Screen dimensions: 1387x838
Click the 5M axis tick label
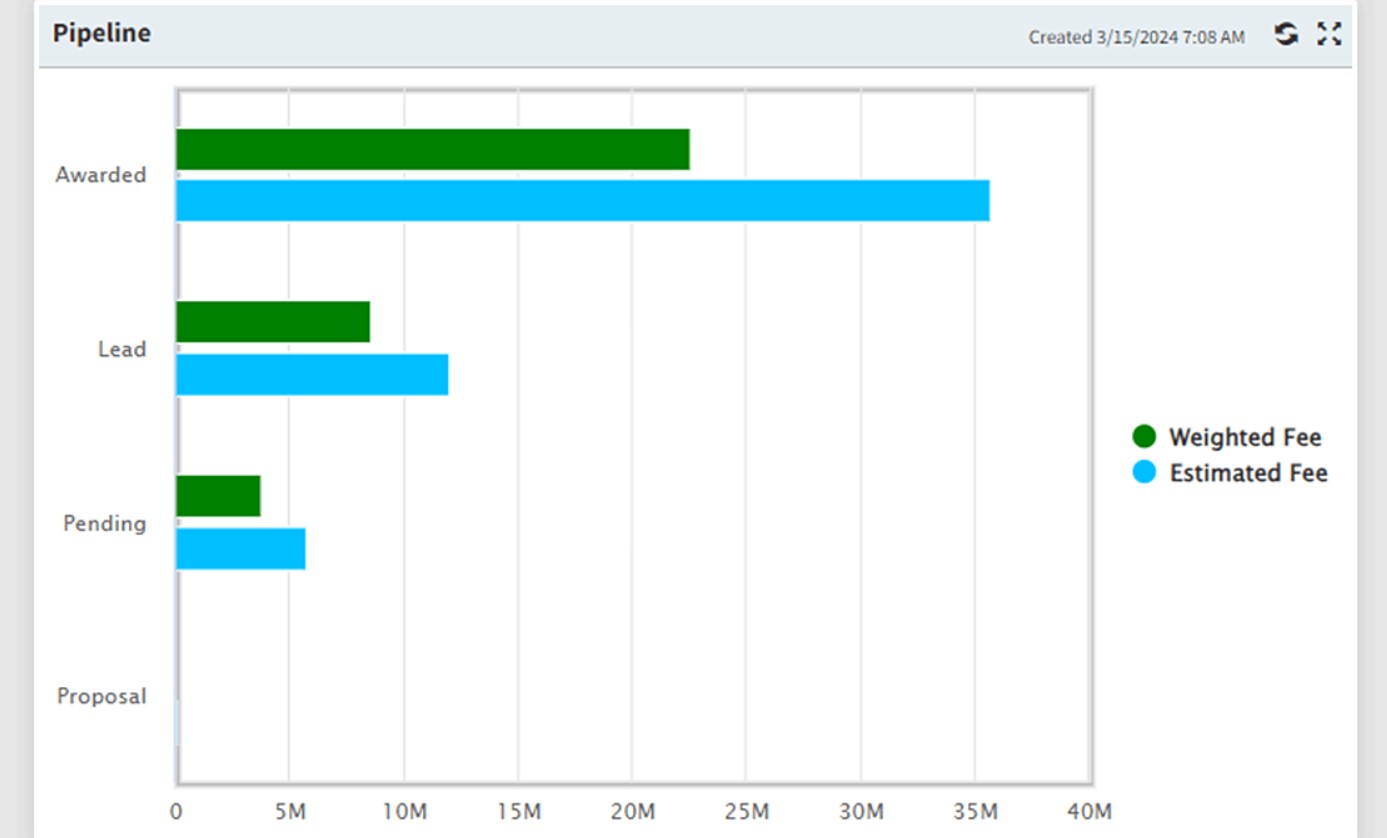pyautogui.click(x=290, y=811)
